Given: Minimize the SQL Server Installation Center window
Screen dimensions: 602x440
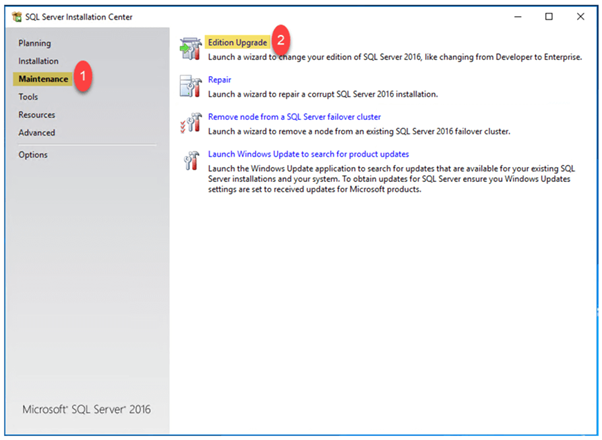Looking at the screenshot, I should click(518, 17).
